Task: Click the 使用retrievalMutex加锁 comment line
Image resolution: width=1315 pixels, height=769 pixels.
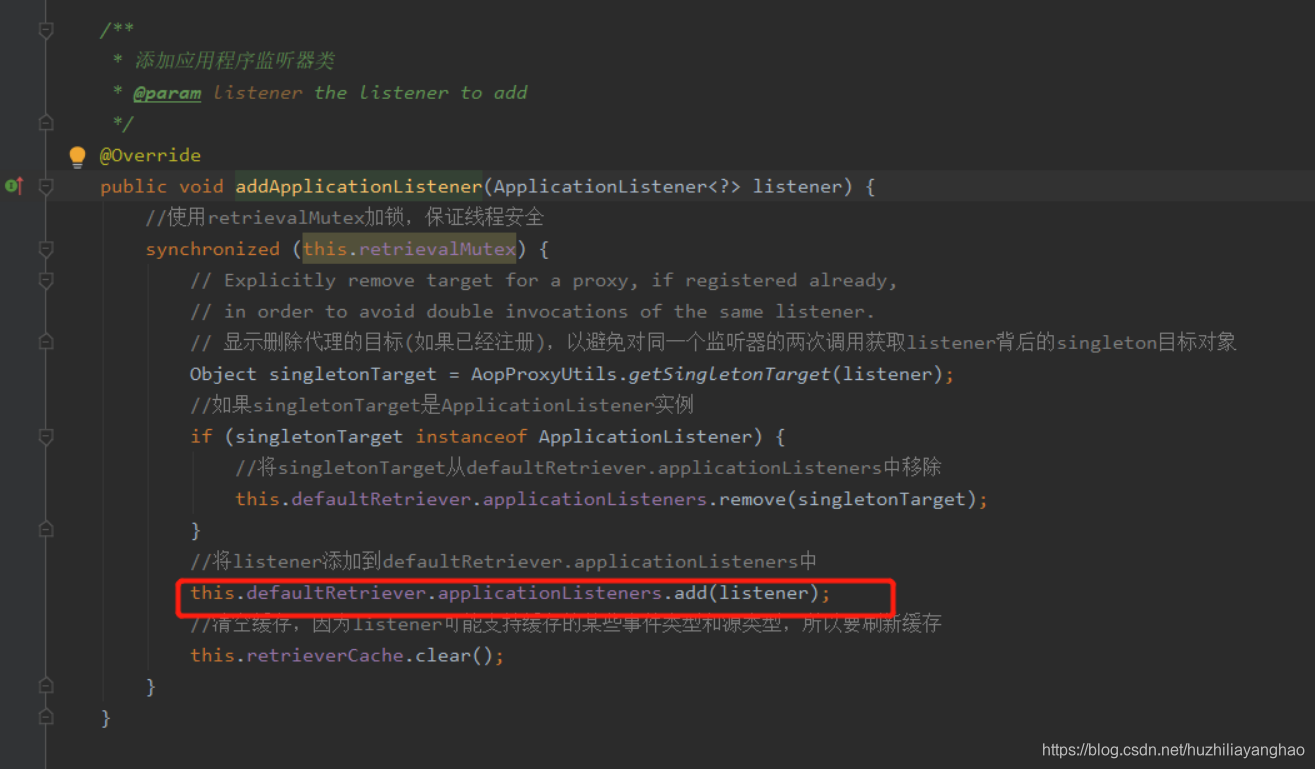Action: pyautogui.click(x=345, y=218)
